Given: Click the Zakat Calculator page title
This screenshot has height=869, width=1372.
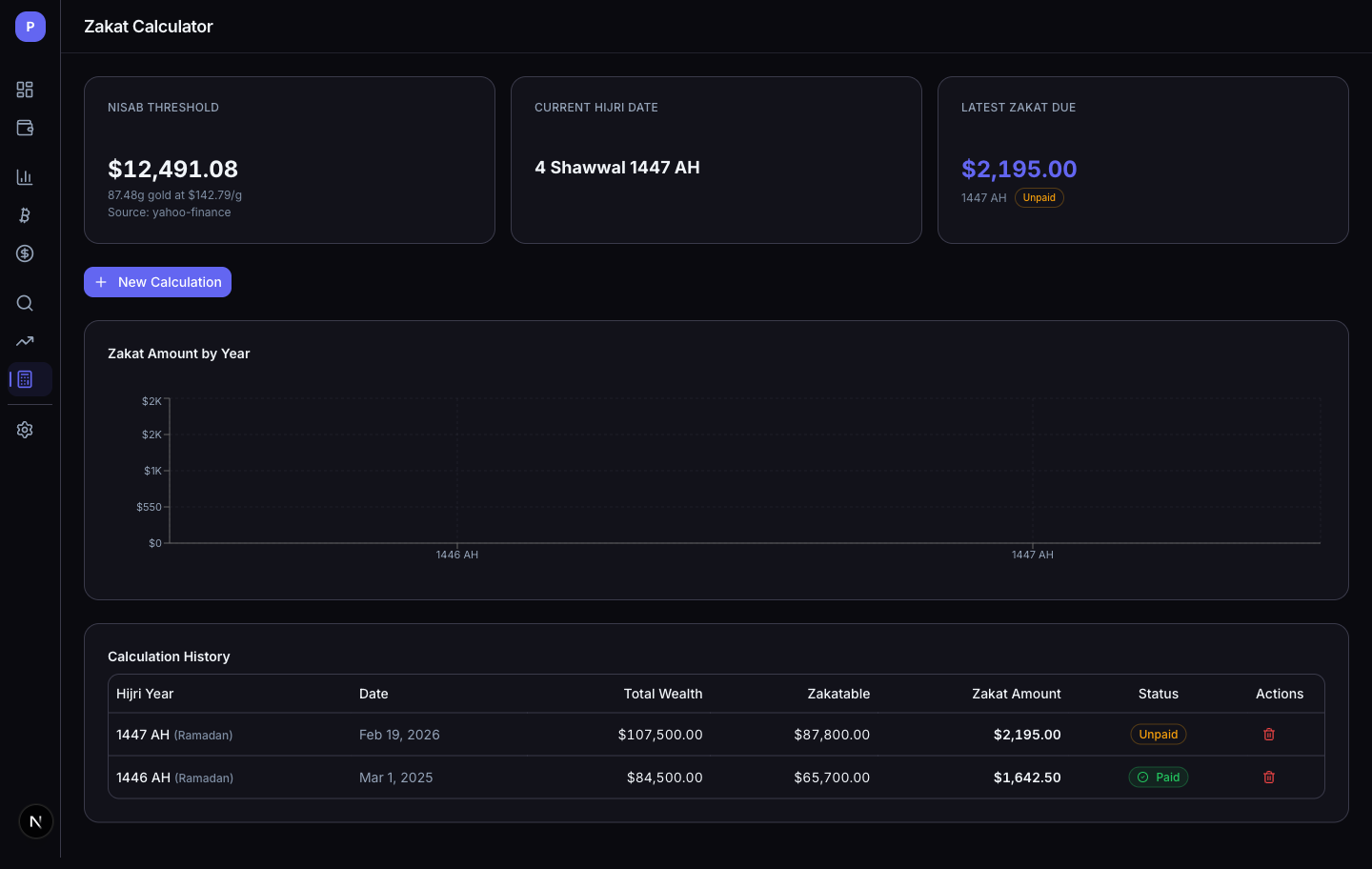Looking at the screenshot, I should [149, 27].
